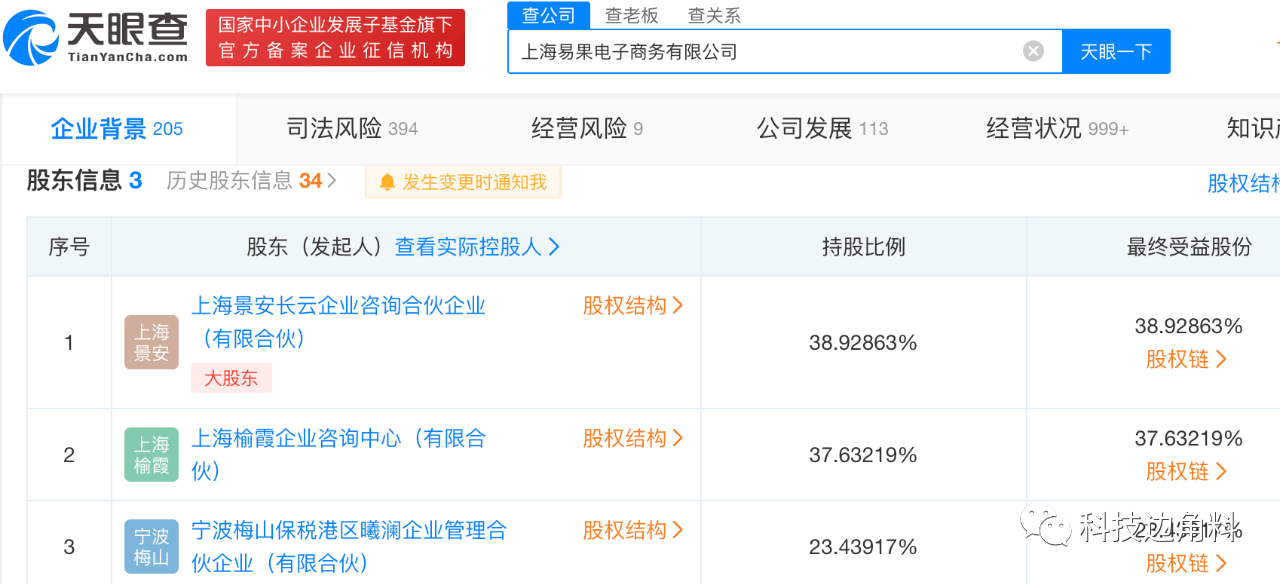
Task: Click the 上海榆霞 shareholder logo badge
Action: pyautogui.click(x=151, y=455)
